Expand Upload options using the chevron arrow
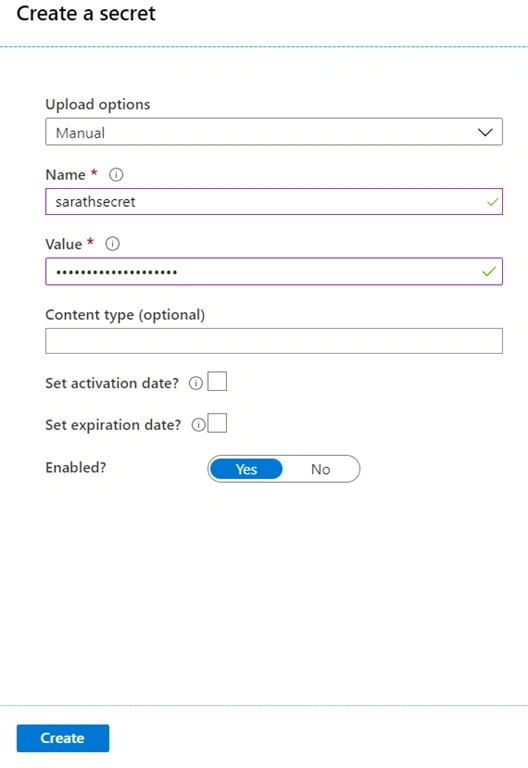The image size is (528, 768). coord(485,132)
